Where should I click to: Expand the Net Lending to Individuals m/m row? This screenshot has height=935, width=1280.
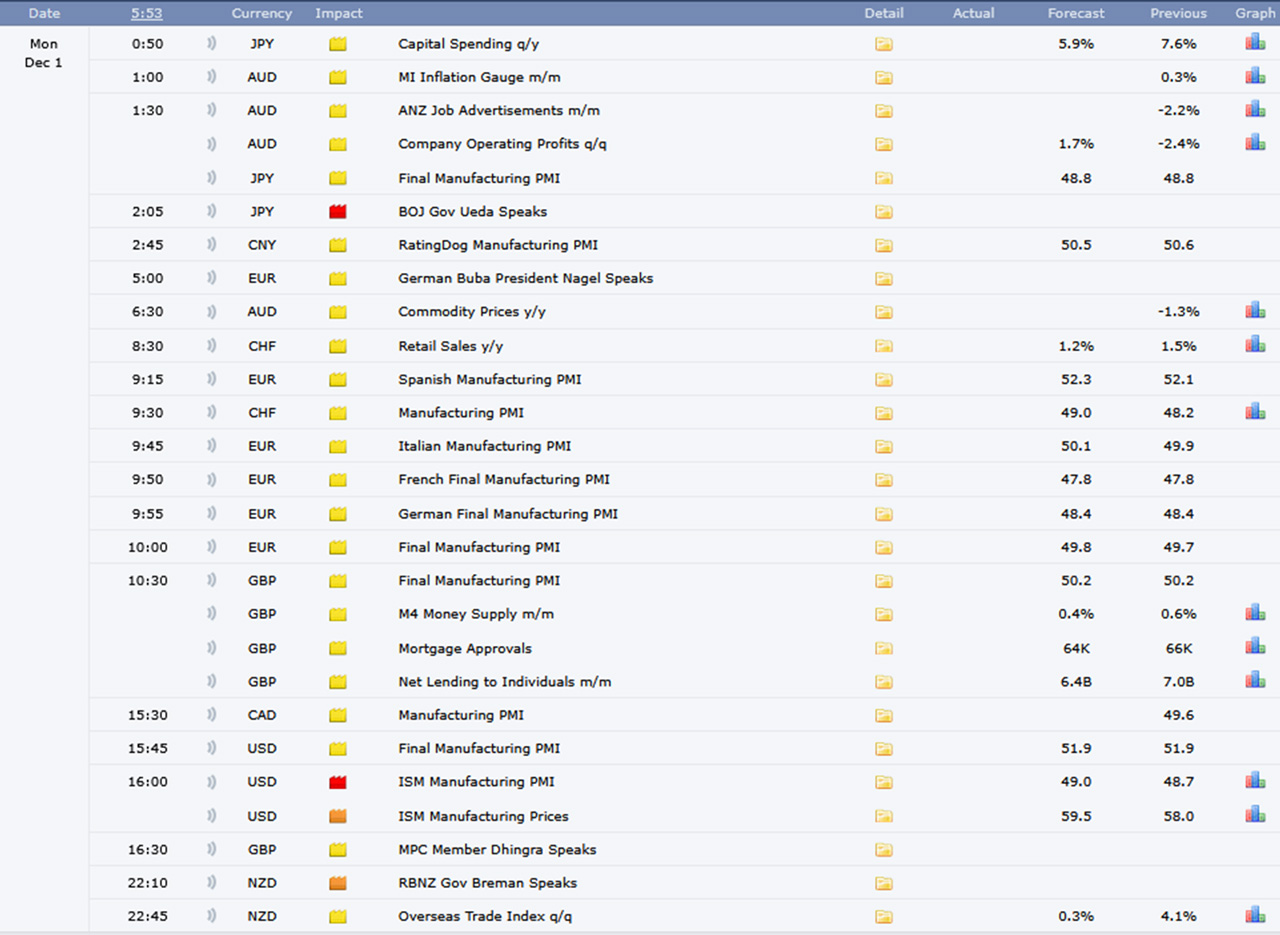[504, 682]
